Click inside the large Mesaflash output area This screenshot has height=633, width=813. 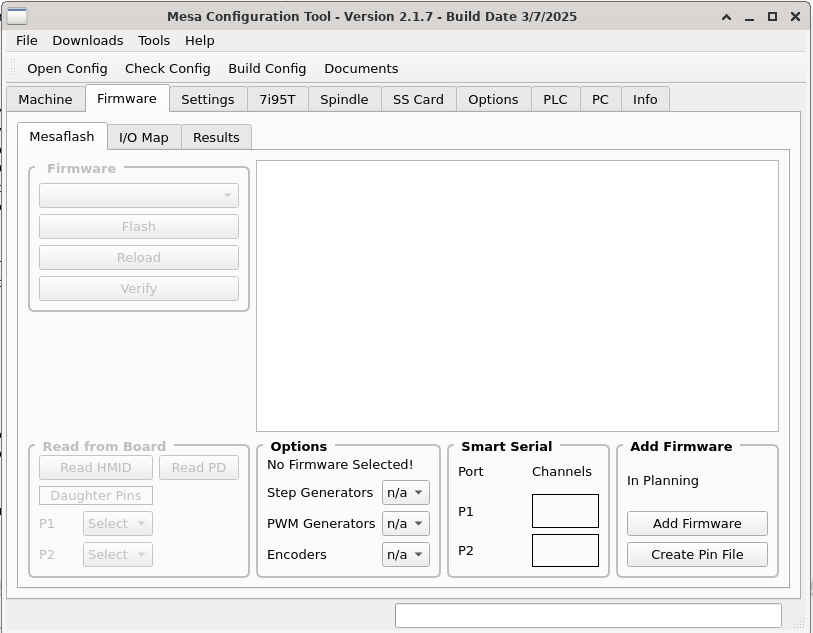tap(517, 296)
